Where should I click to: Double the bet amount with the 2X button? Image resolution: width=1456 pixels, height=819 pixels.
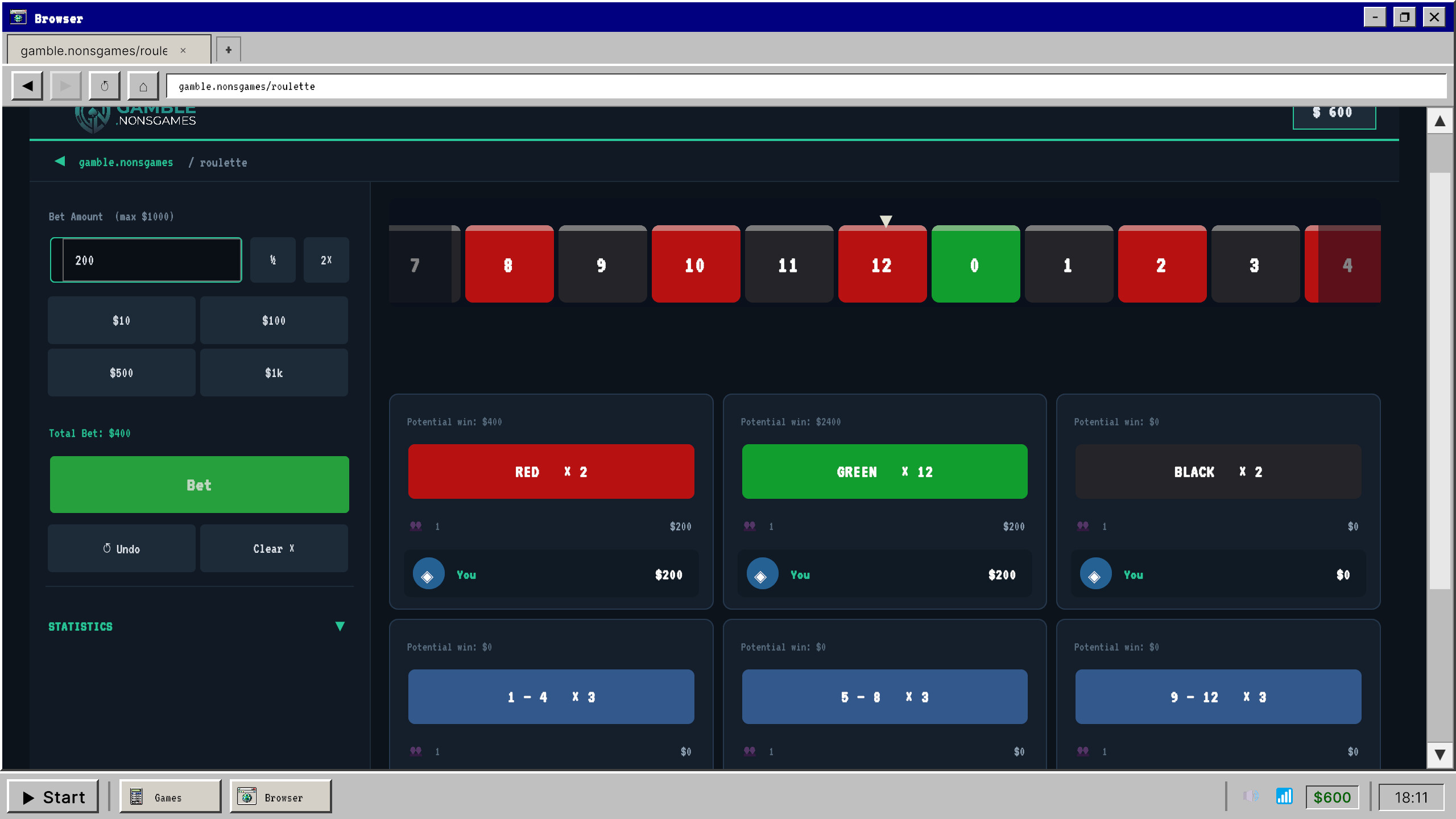tap(326, 260)
